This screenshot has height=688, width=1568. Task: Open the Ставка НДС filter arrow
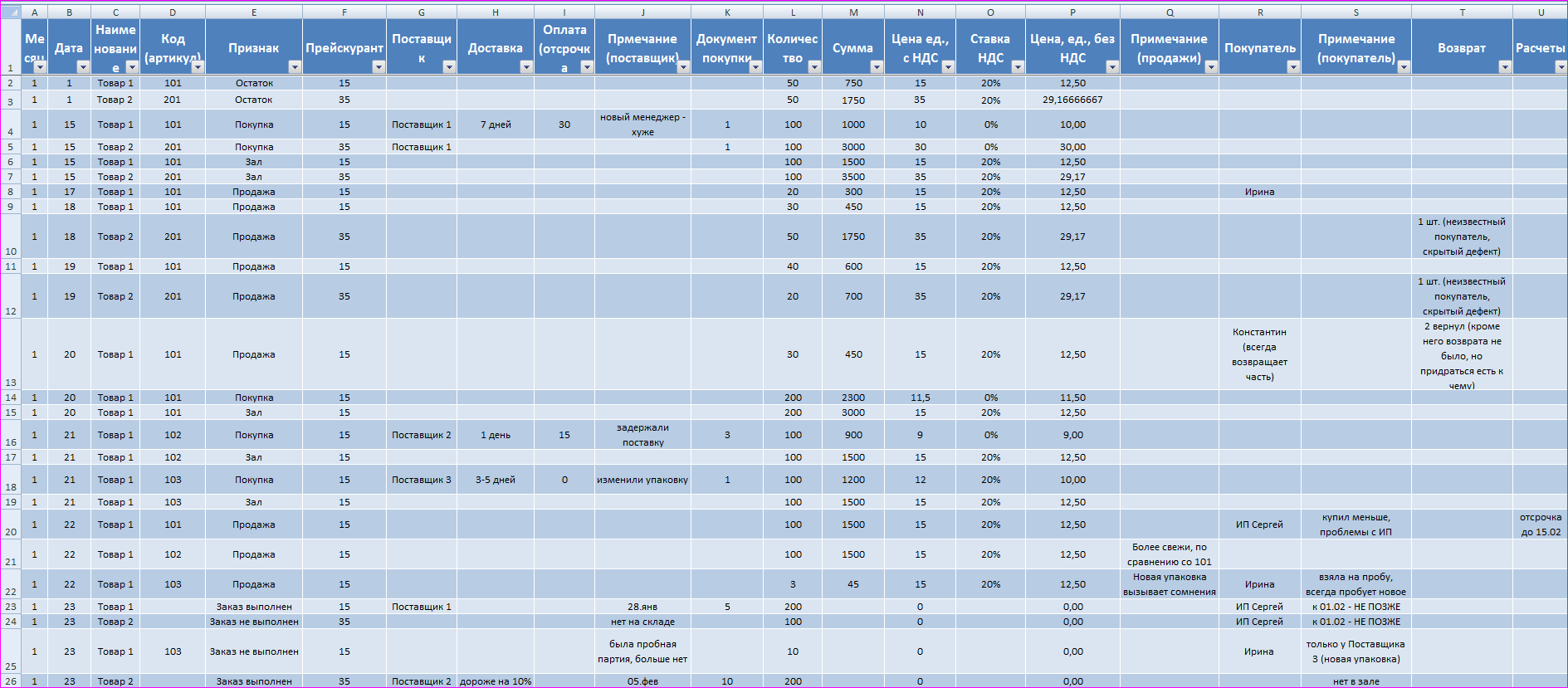(x=1018, y=67)
